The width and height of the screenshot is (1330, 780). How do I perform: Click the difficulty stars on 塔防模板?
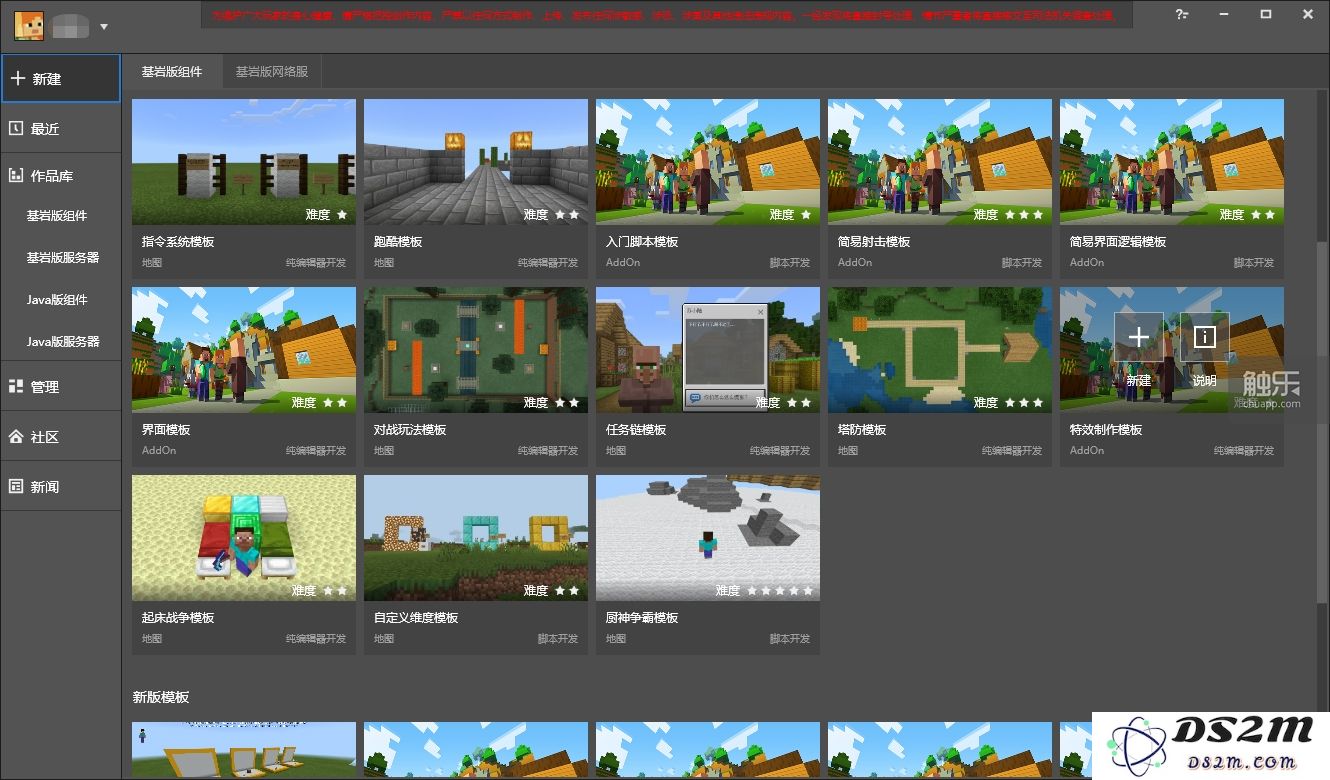tap(1023, 403)
